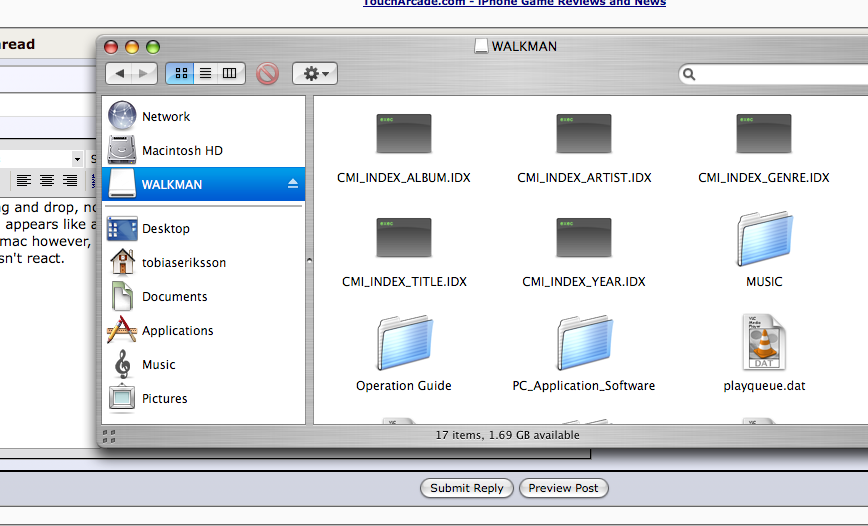Click the red prohibition toolbar icon
Image resolution: width=868 pixels, height=526 pixels.
(267, 73)
